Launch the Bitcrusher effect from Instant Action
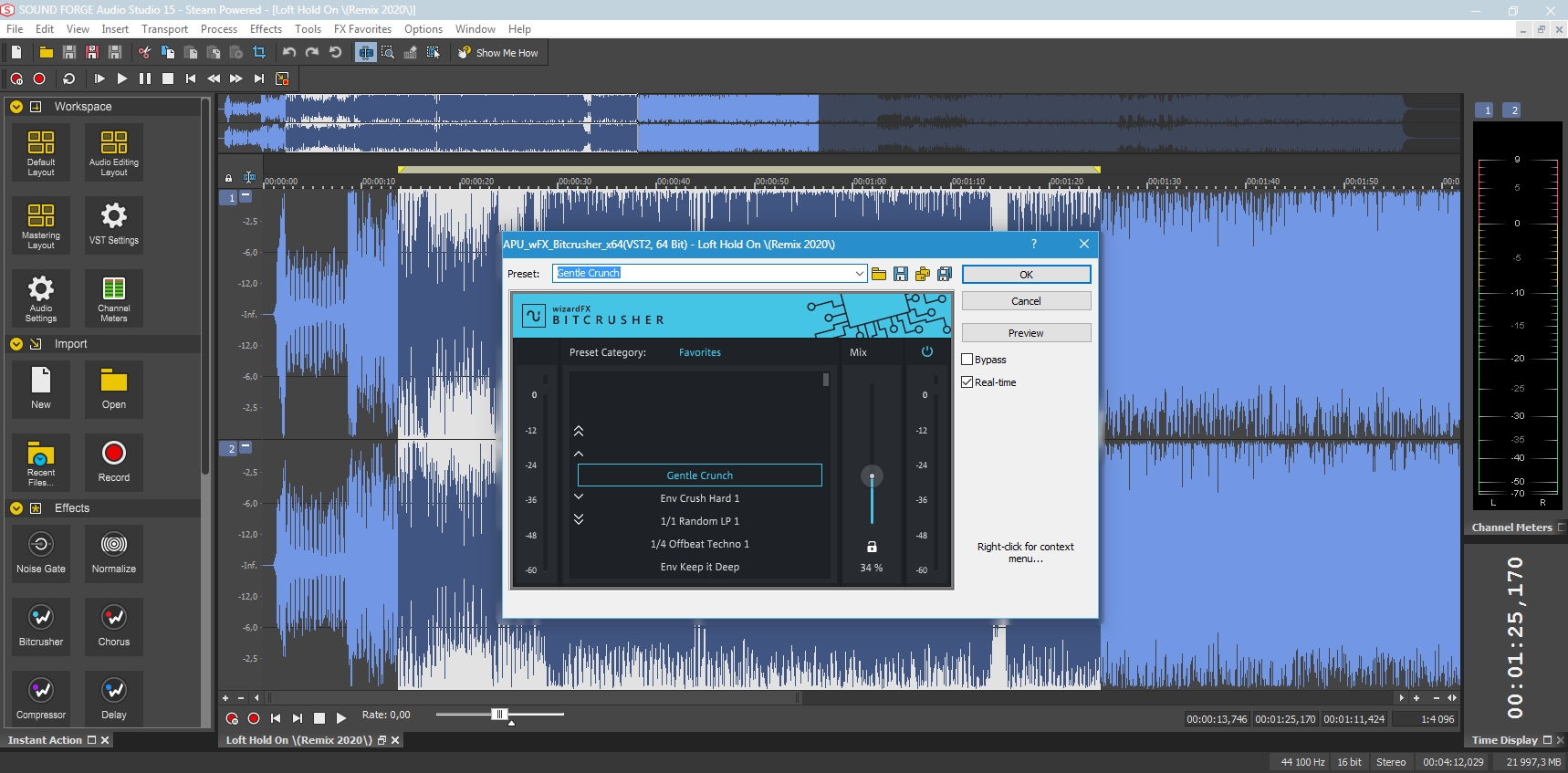The height and width of the screenshot is (773, 1568). [x=41, y=625]
